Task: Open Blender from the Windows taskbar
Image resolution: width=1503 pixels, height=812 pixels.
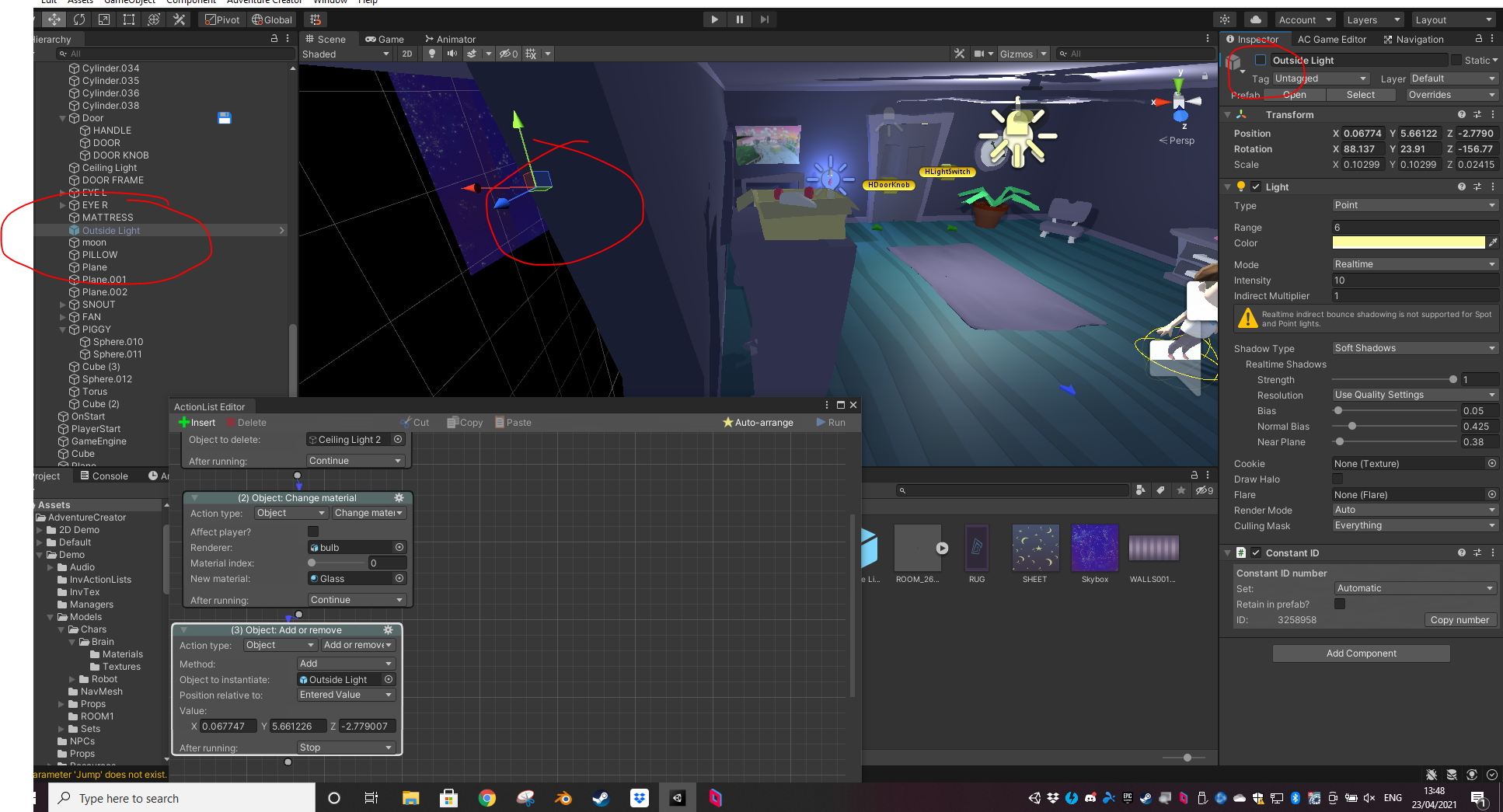Action: (x=563, y=798)
